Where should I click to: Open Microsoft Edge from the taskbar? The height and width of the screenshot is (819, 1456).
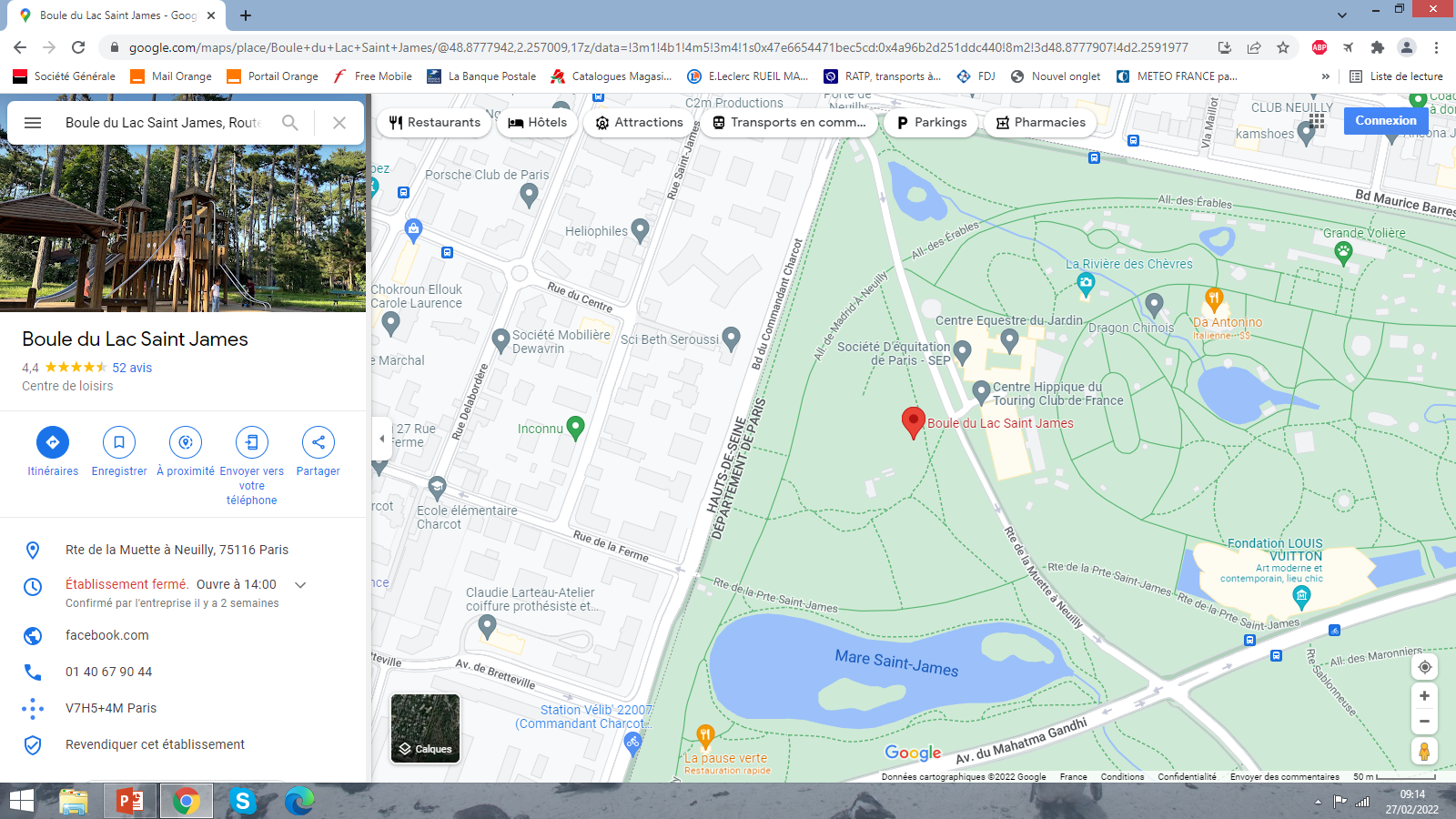pyautogui.click(x=298, y=801)
